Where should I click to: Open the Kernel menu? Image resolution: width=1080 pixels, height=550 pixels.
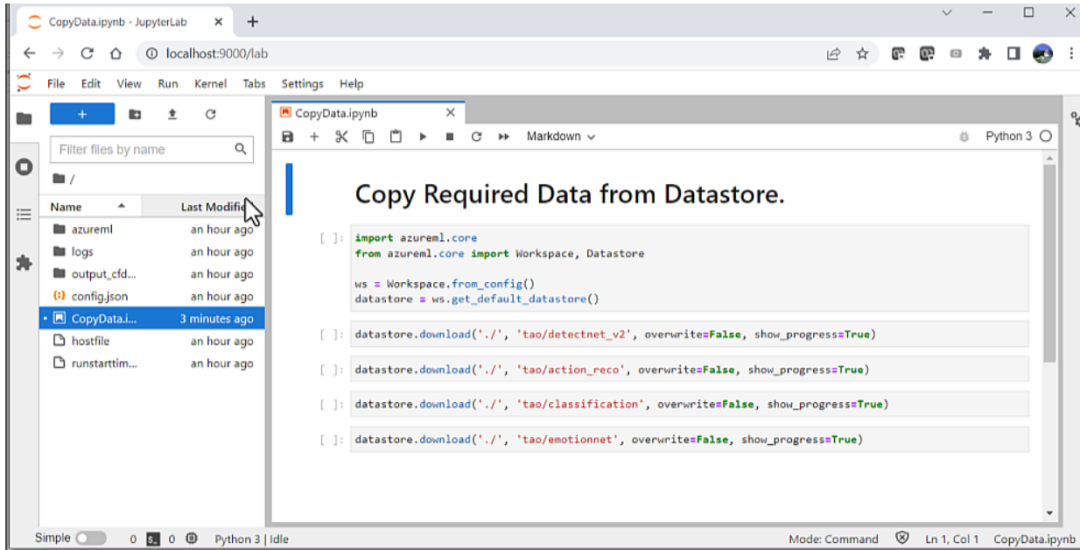click(x=210, y=84)
